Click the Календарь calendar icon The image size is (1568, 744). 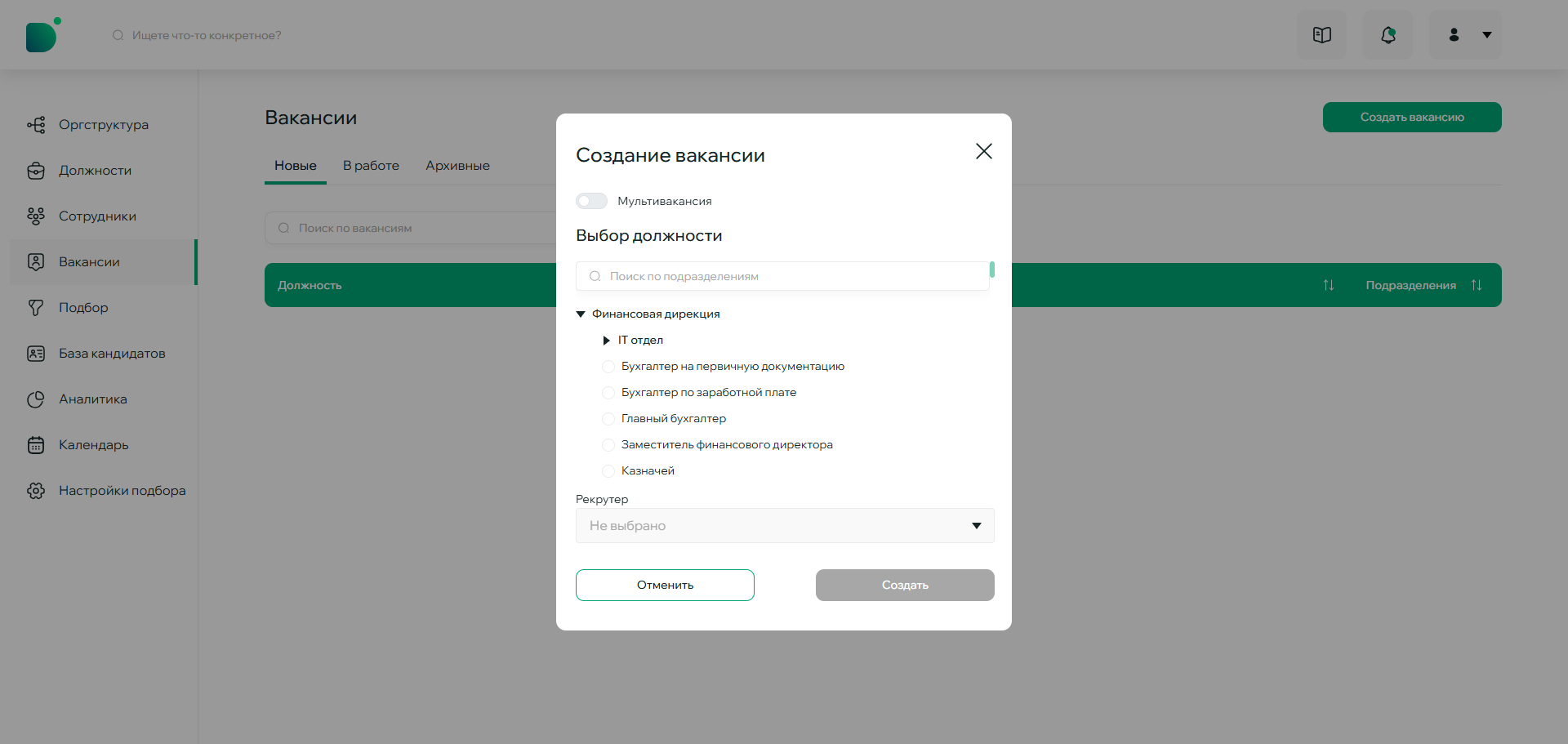tap(36, 445)
